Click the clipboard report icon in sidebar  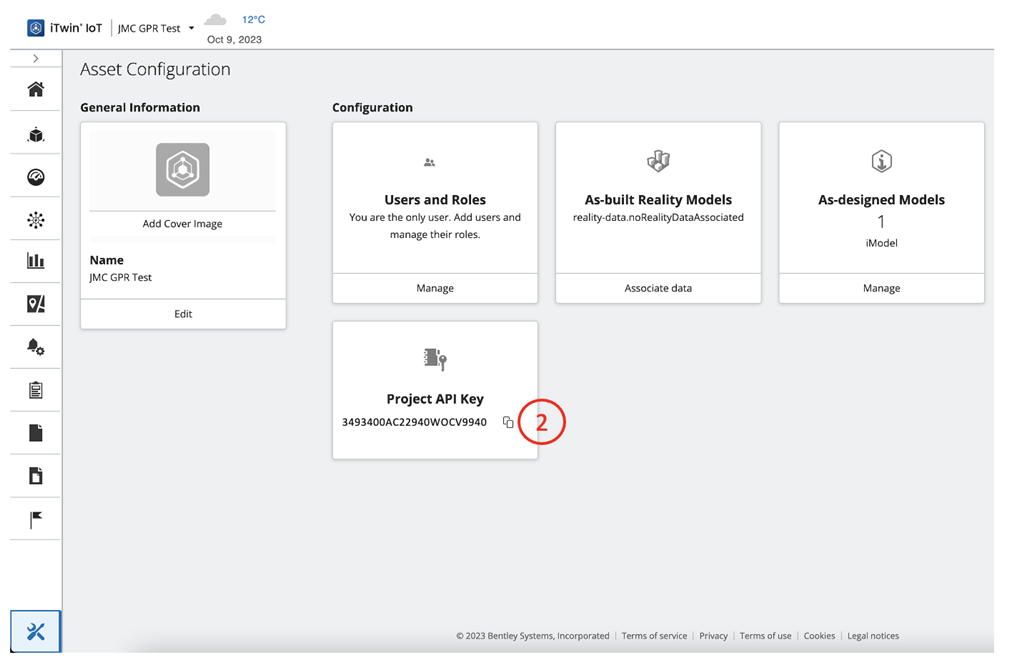(35, 389)
